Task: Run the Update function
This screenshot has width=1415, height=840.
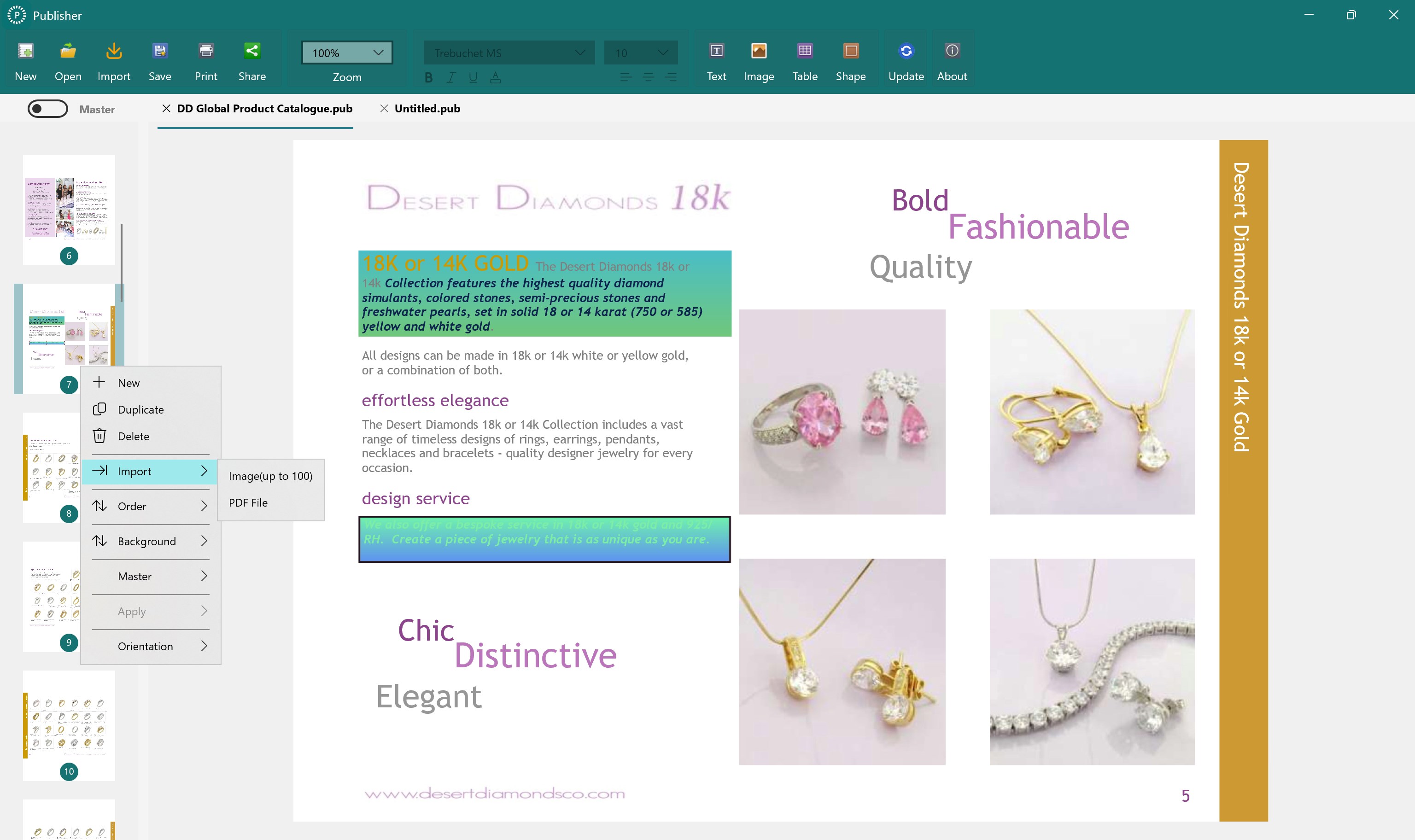Action: [x=906, y=59]
